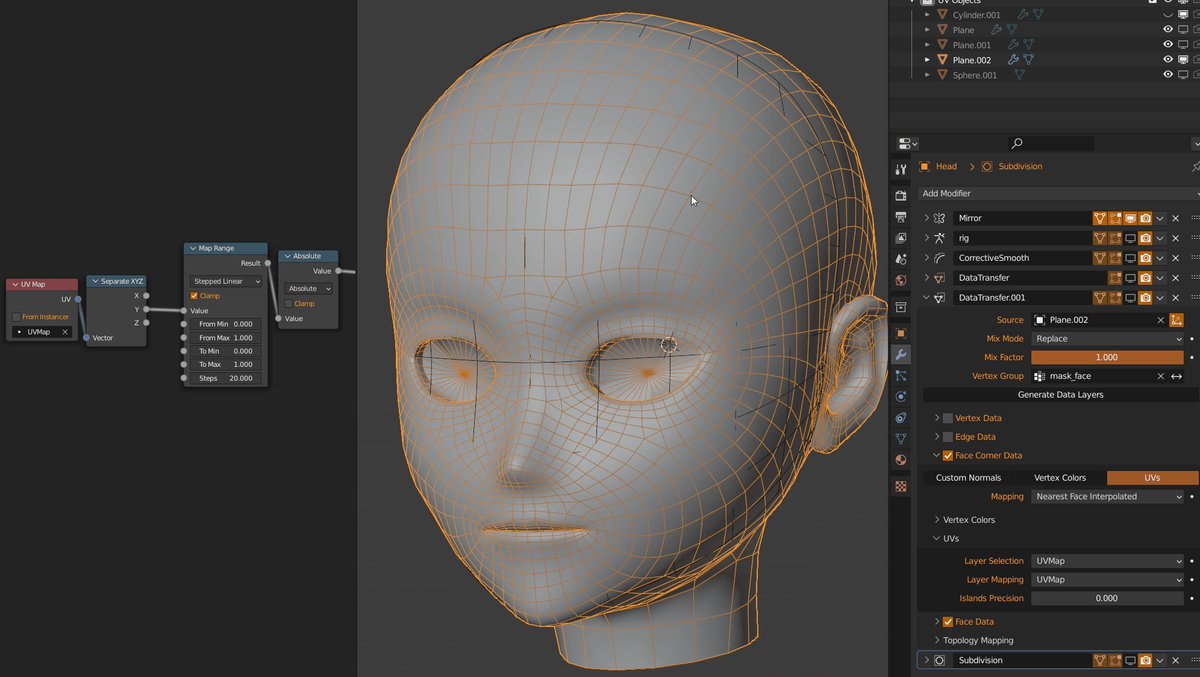The height and width of the screenshot is (677, 1200).
Task: Toggle Mirror modifier render camera icon
Action: click(x=1145, y=218)
